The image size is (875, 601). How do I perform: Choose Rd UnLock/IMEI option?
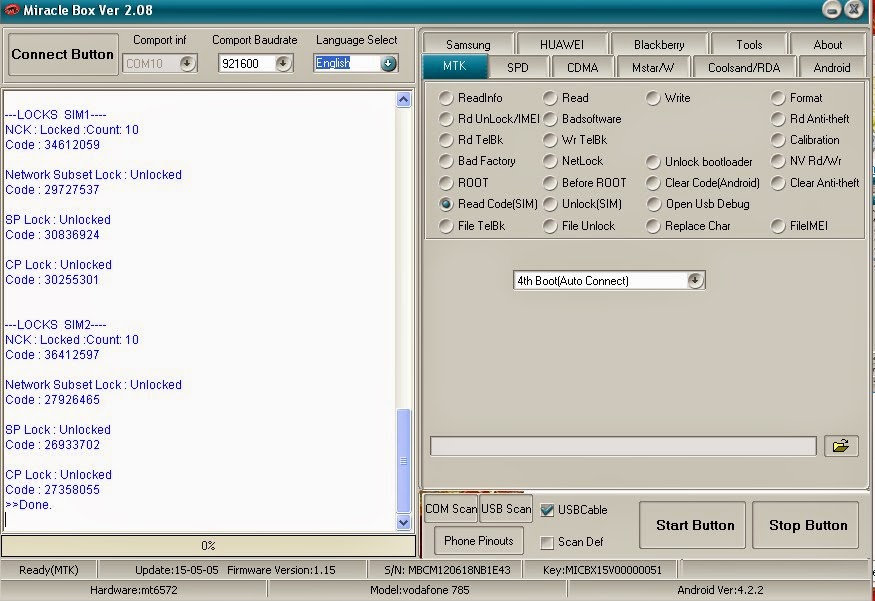pos(445,119)
